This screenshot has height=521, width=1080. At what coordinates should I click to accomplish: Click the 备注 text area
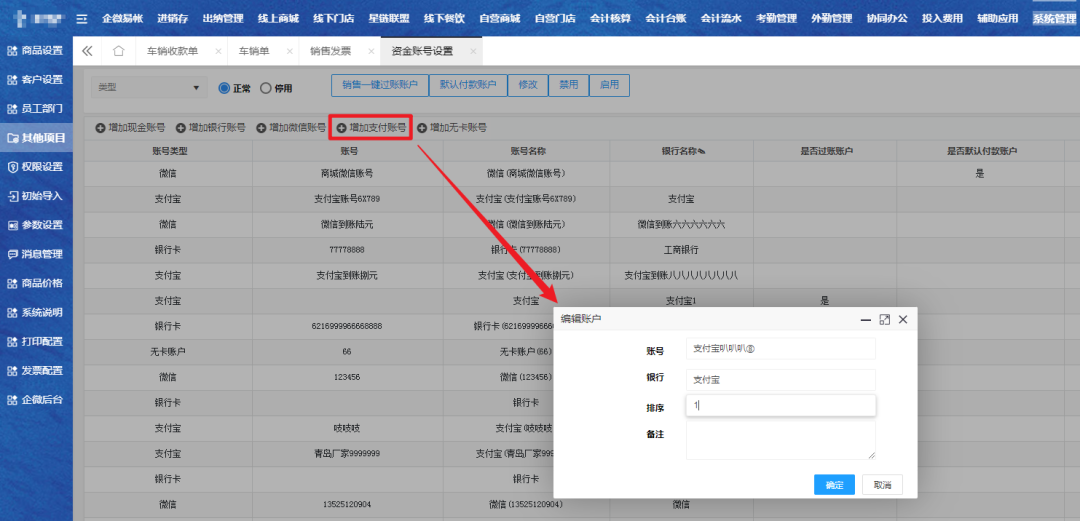[780, 440]
